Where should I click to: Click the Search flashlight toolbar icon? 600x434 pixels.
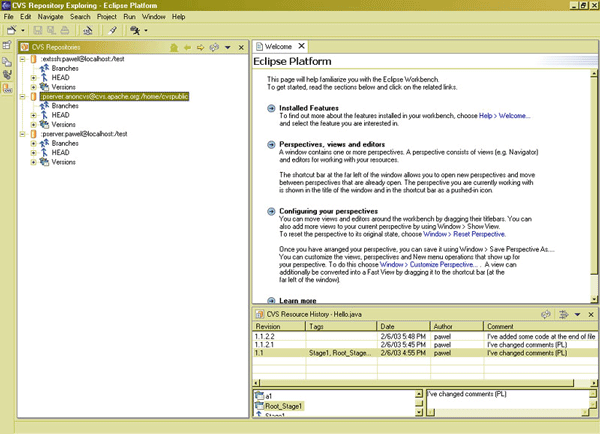tap(112, 30)
